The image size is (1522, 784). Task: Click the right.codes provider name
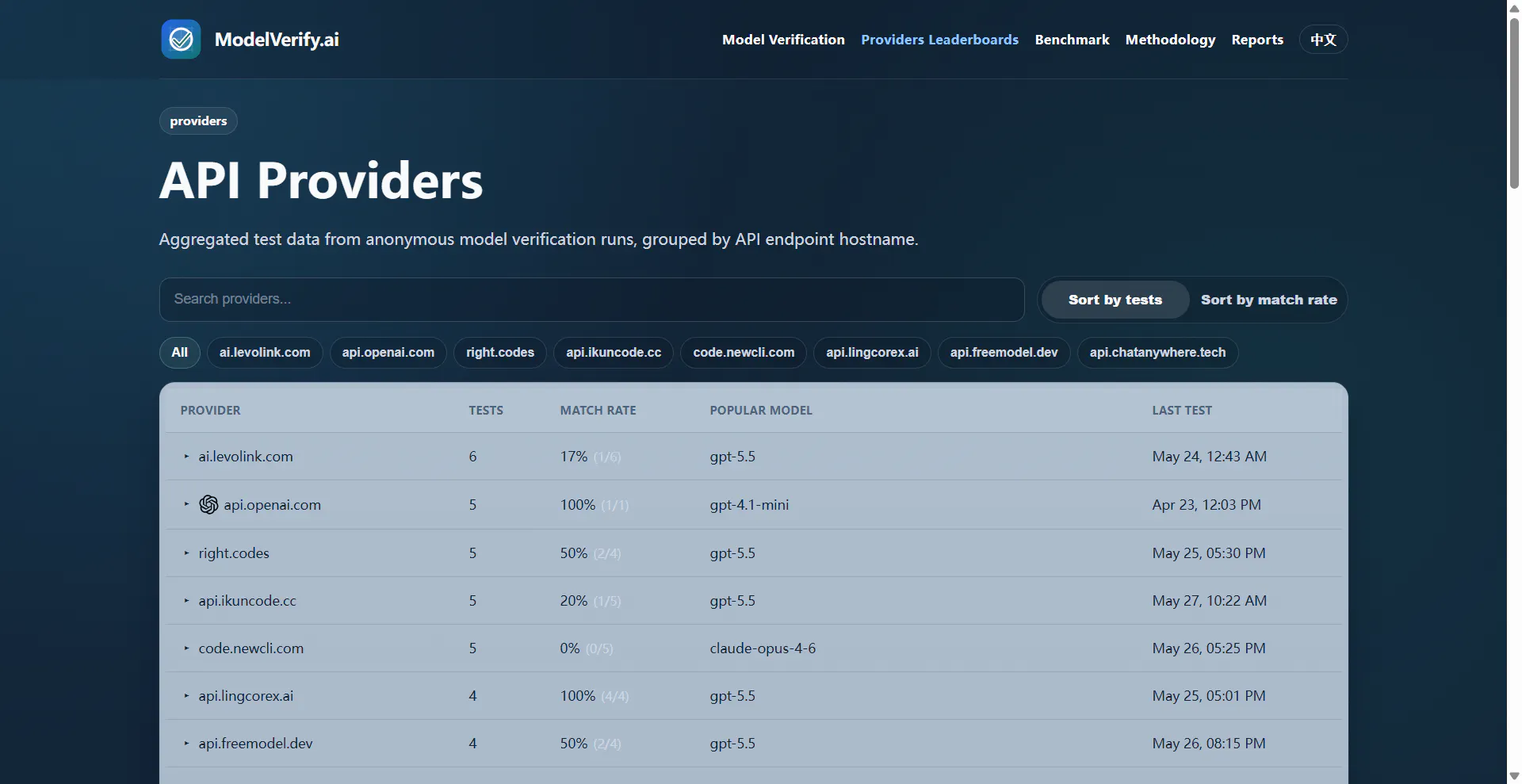tap(234, 553)
